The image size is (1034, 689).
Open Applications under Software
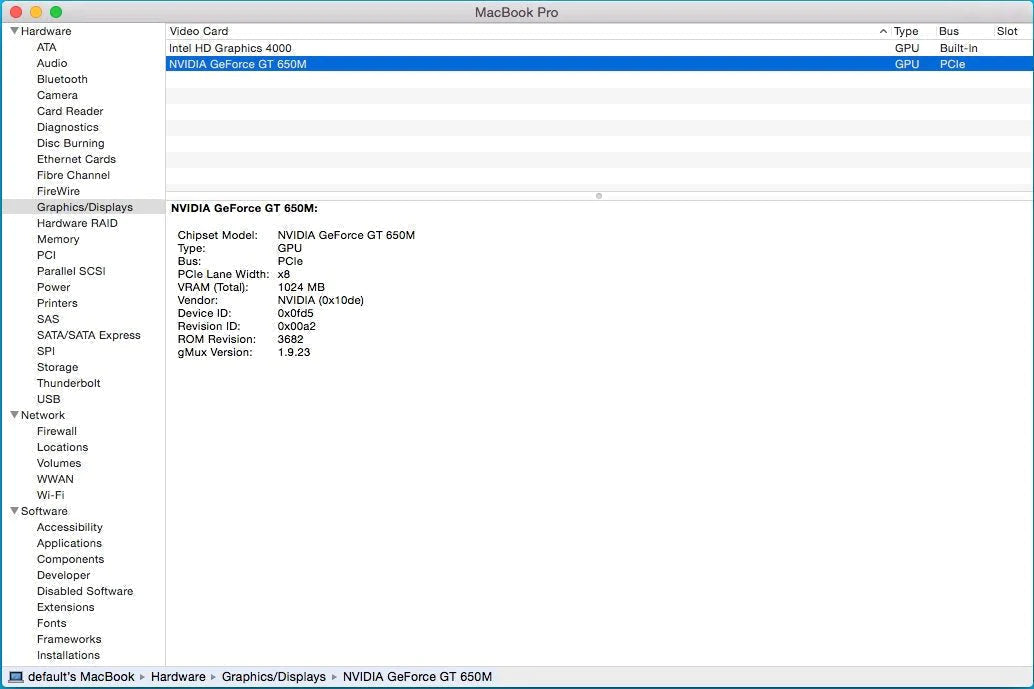tap(69, 543)
